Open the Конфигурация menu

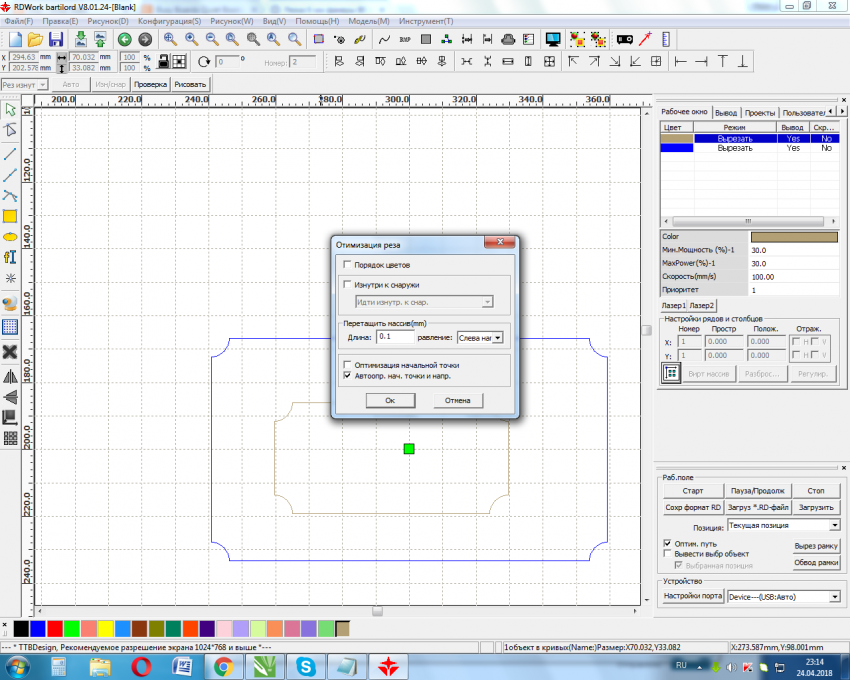pyautogui.click(x=168, y=20)
